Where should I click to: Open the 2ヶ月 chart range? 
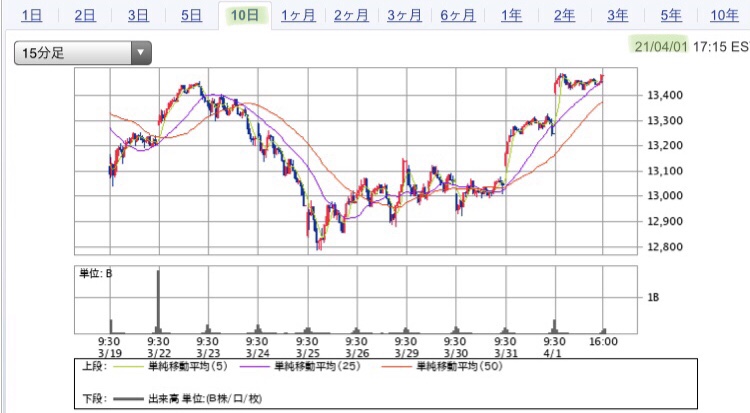351,15
